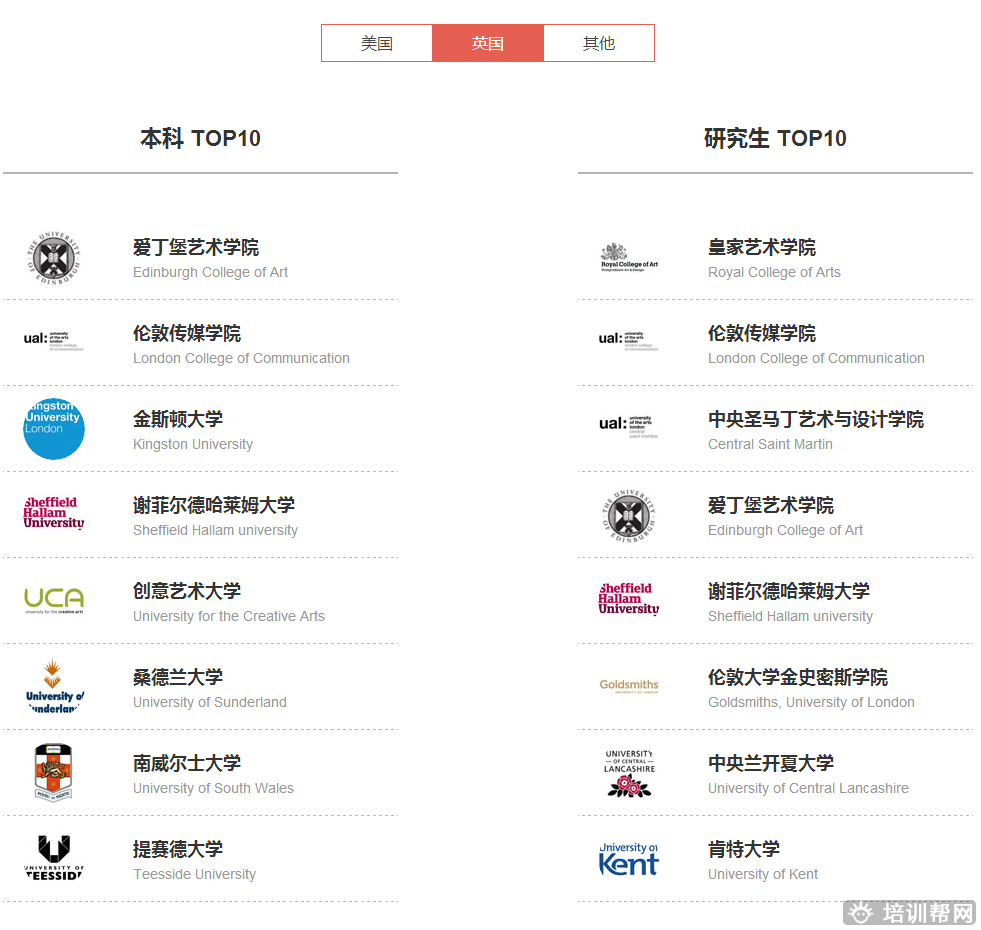Click the ual logo beside 伦敦传媒学院 in the 研究生 list
This screenshot has height=930, width=981.
coord(629,340)
